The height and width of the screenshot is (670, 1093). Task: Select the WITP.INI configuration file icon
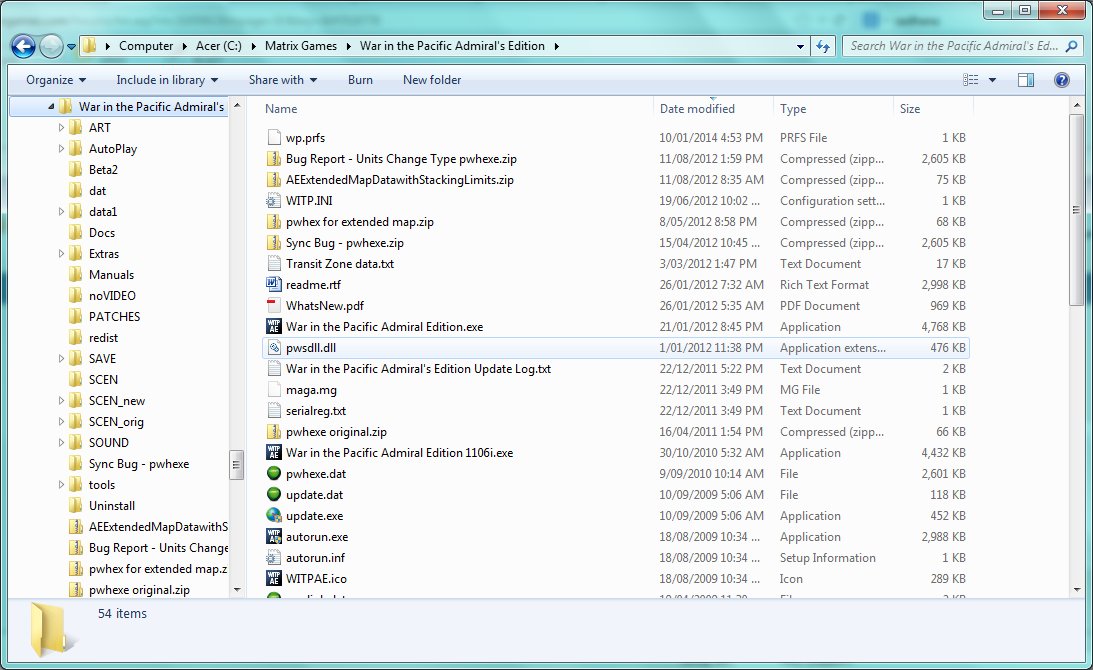click(x=274, y=201)
